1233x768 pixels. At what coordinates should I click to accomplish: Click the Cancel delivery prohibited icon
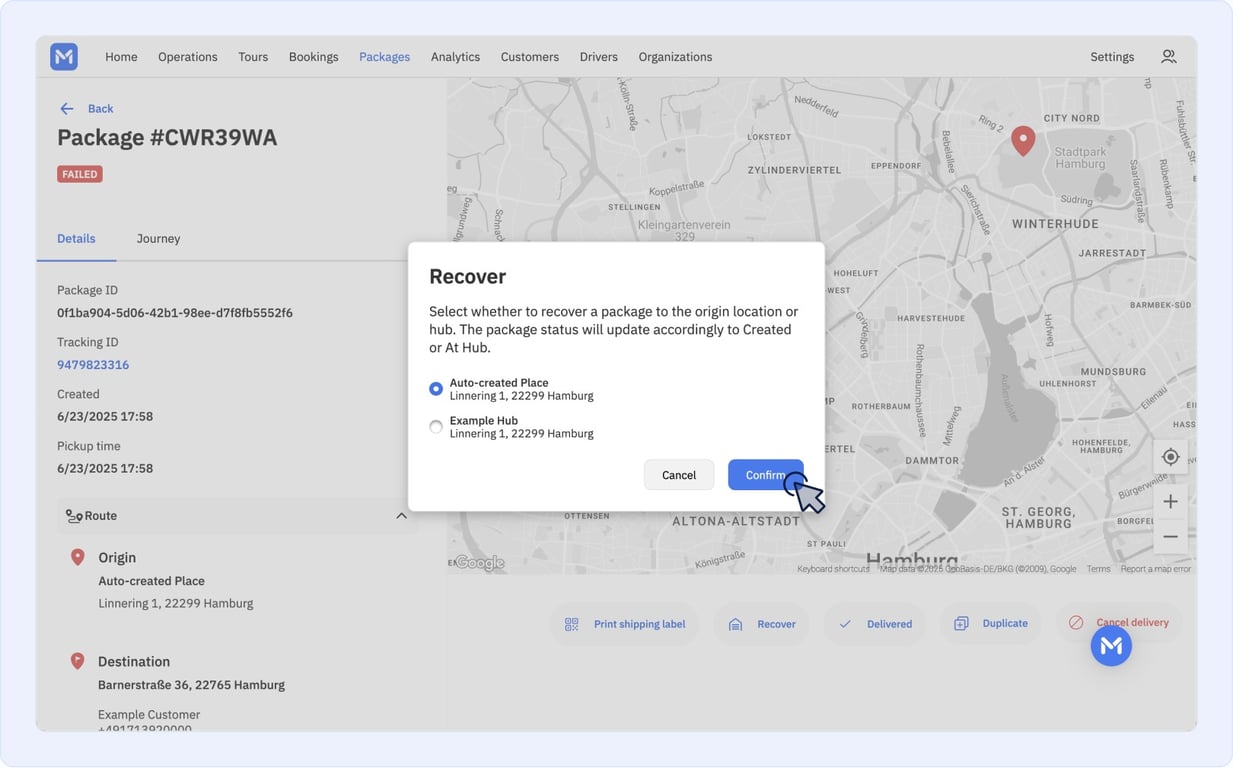coord(1076,622)
